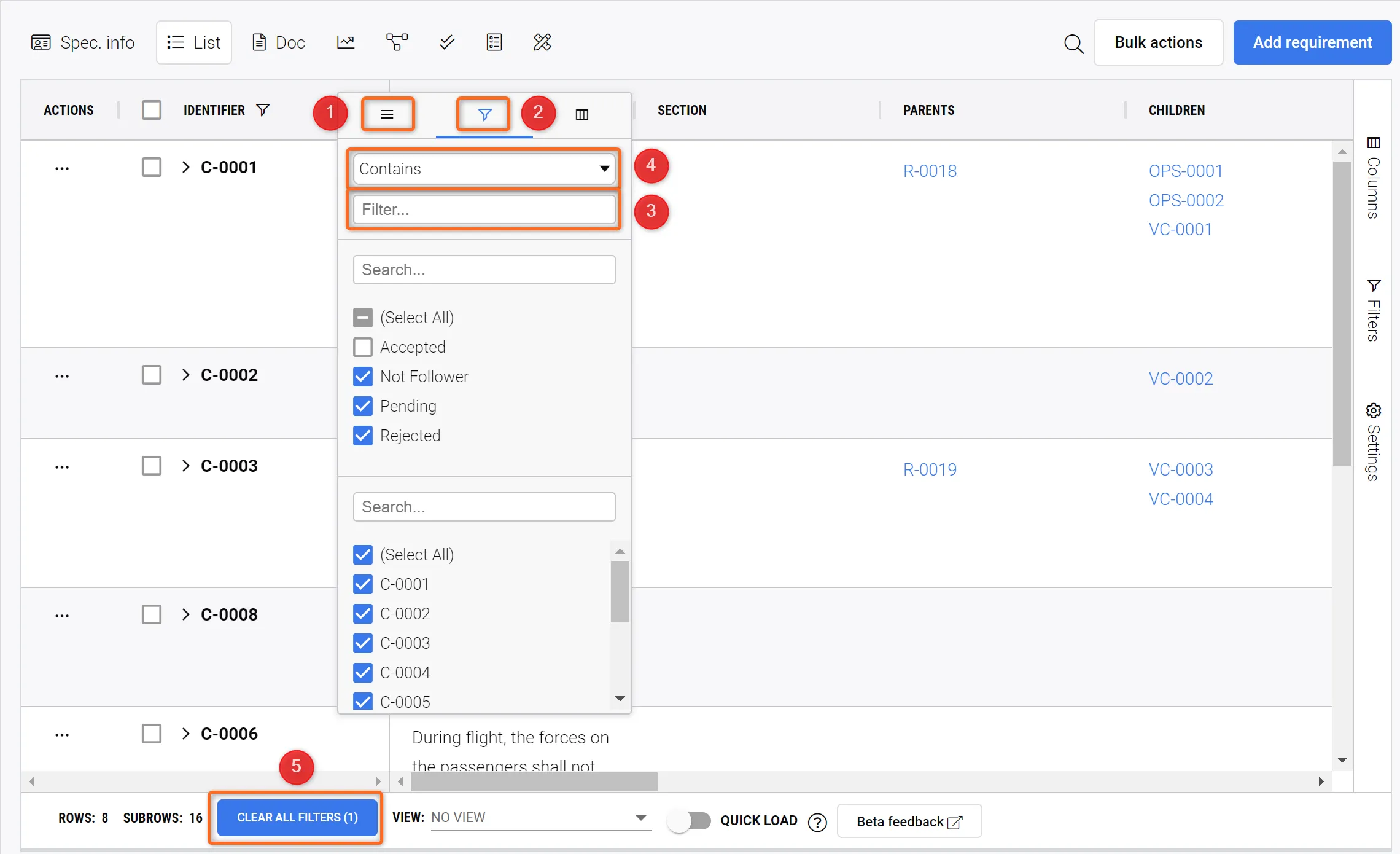Switch to the columns tab in popup

click(x=581, y=114)
